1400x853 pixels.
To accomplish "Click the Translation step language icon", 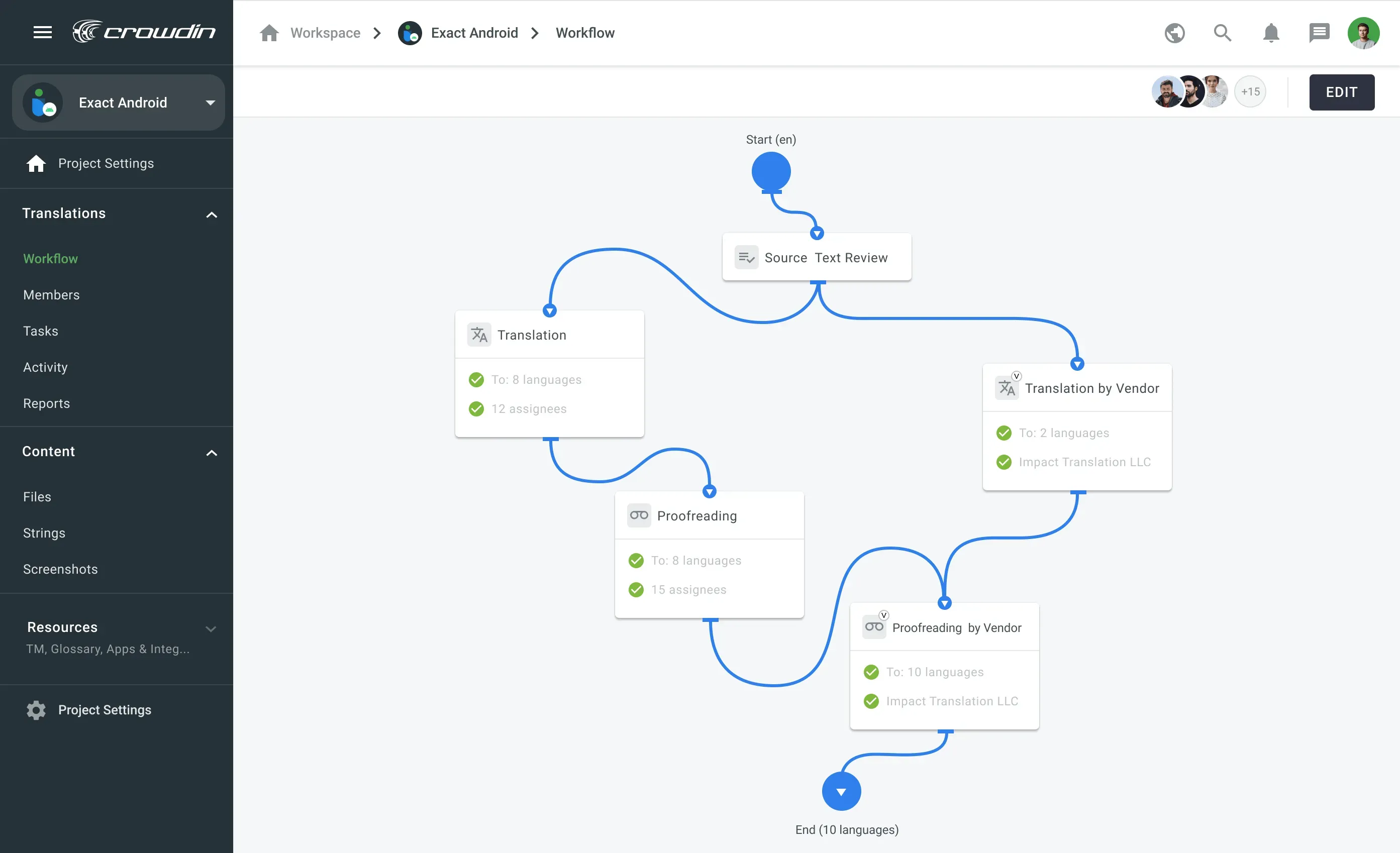I will tap(478, 335).
